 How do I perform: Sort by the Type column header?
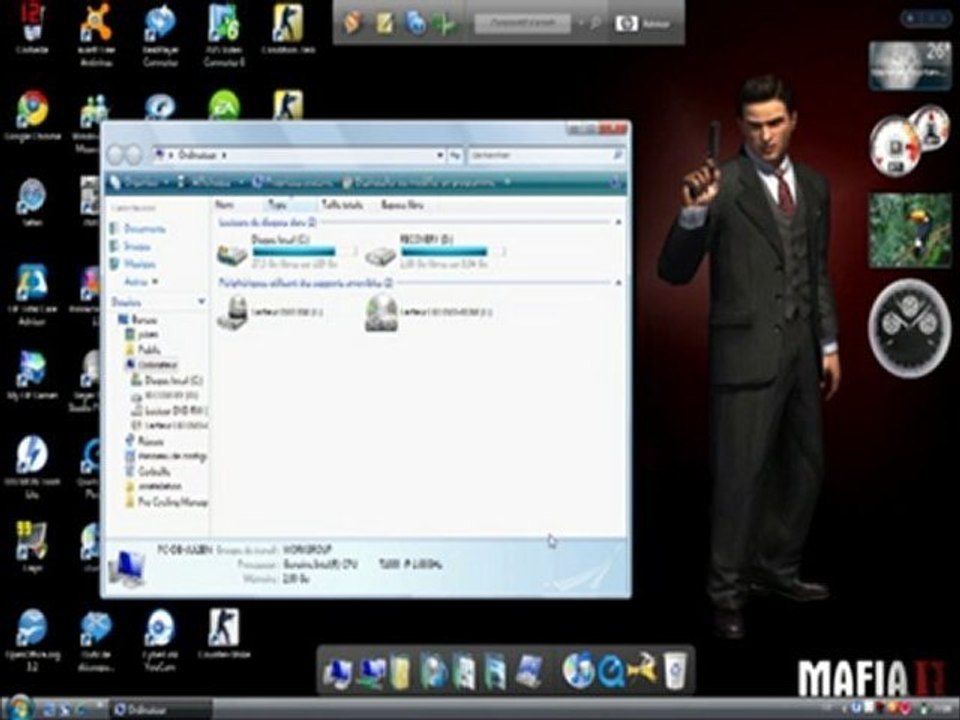click(x=277, y=204)
